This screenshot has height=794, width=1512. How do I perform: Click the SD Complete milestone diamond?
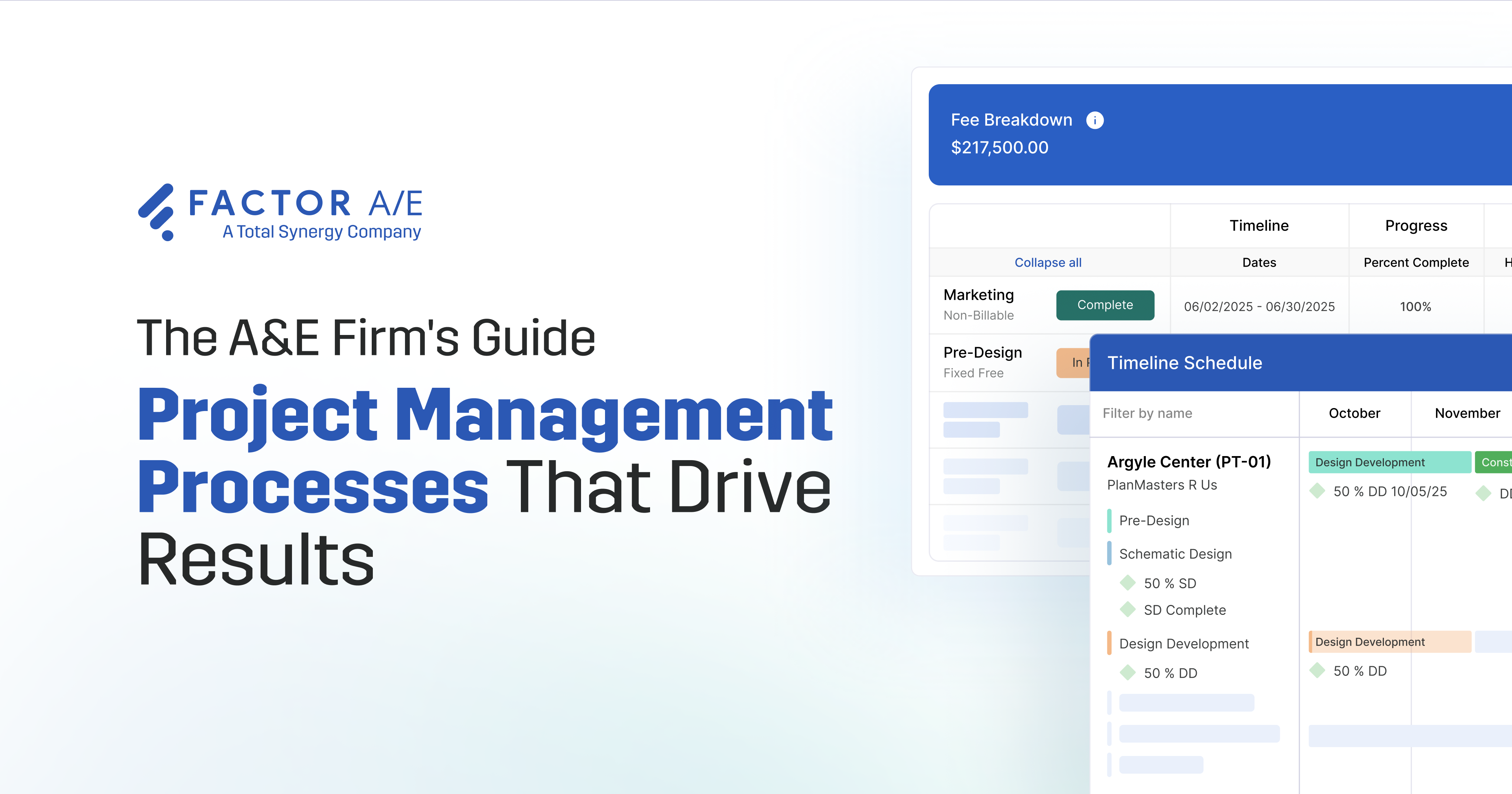[1128, 610]
